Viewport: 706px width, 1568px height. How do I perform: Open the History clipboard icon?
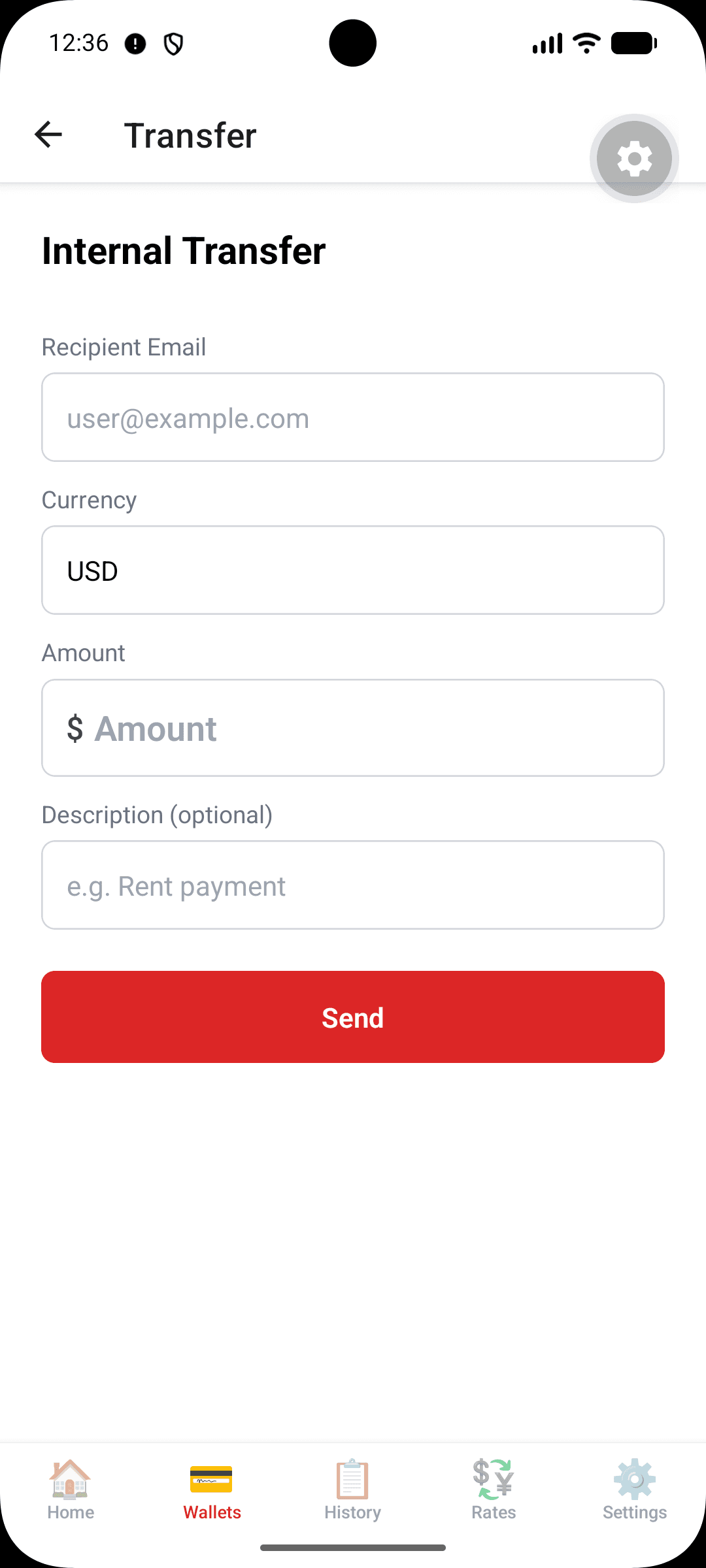point(352,1478)
